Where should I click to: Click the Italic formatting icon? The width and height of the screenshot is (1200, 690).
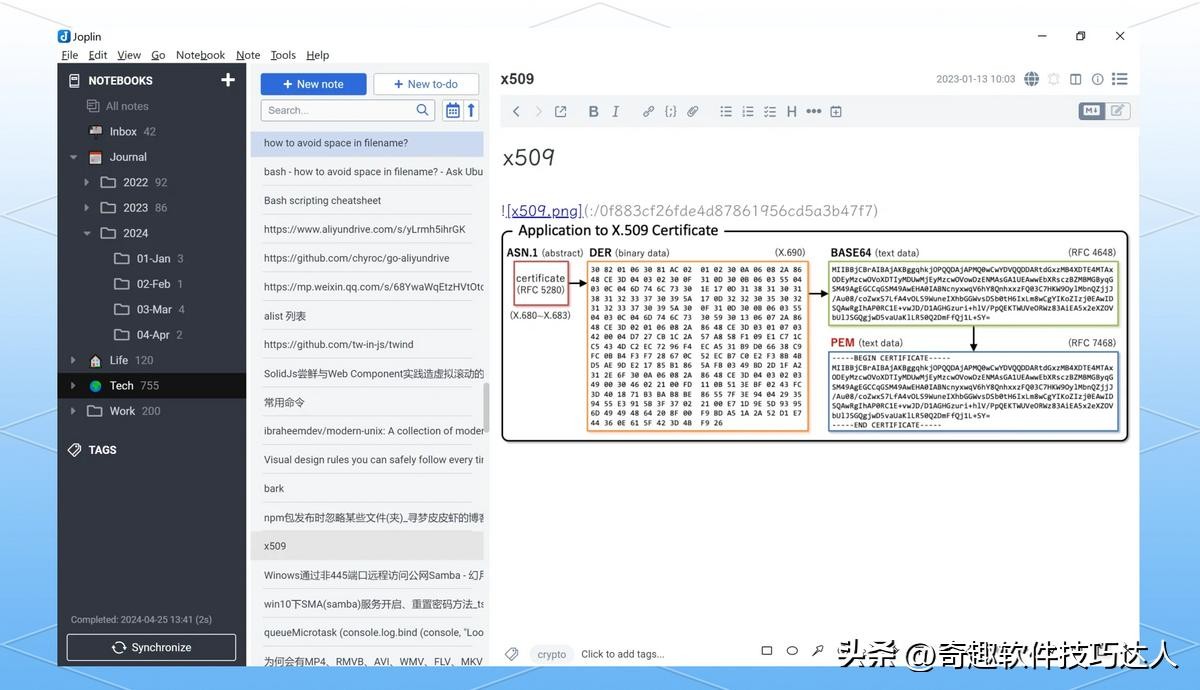[x=616, y=112]
